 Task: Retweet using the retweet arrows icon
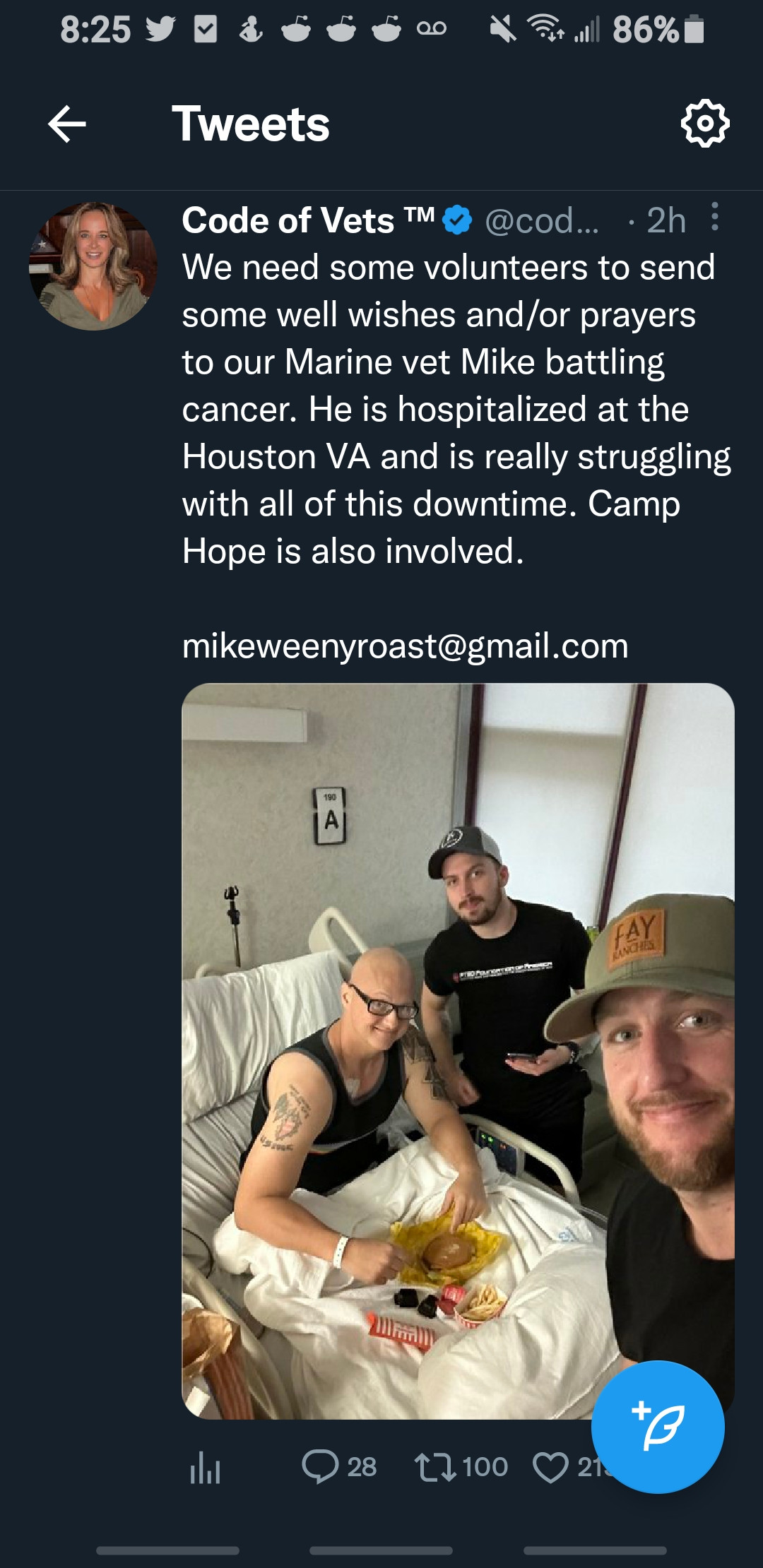(435, 1466)
